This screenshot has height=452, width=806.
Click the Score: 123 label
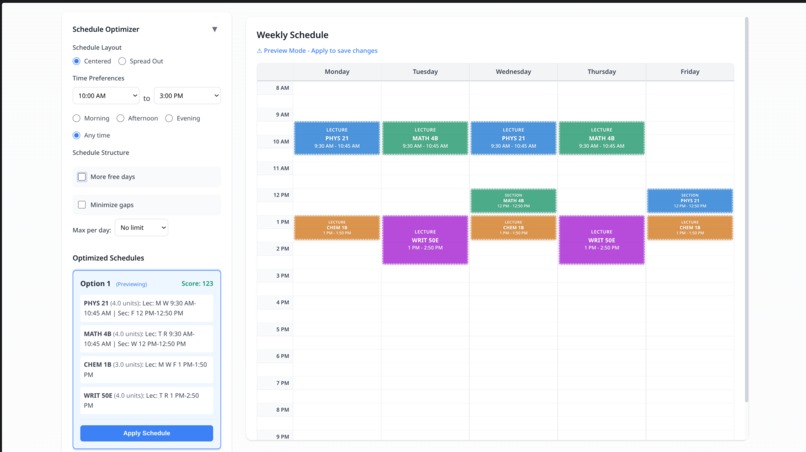click(197, 283)
